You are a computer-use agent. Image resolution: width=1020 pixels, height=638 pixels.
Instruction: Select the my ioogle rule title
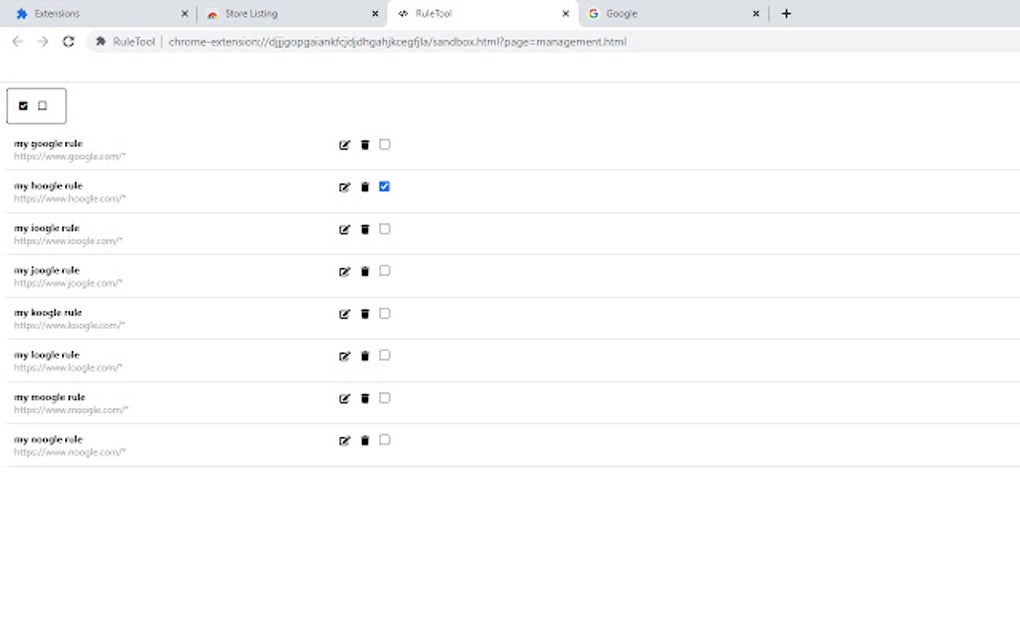tap(47, 228)
